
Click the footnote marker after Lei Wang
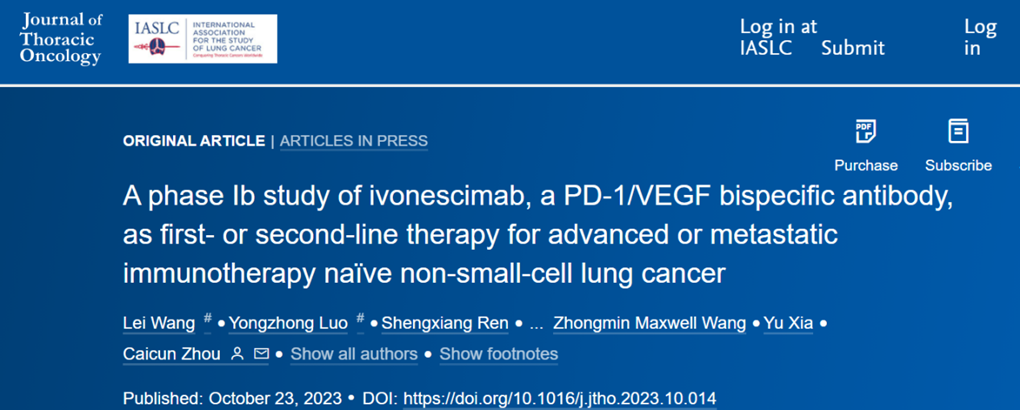pos(207,319)
